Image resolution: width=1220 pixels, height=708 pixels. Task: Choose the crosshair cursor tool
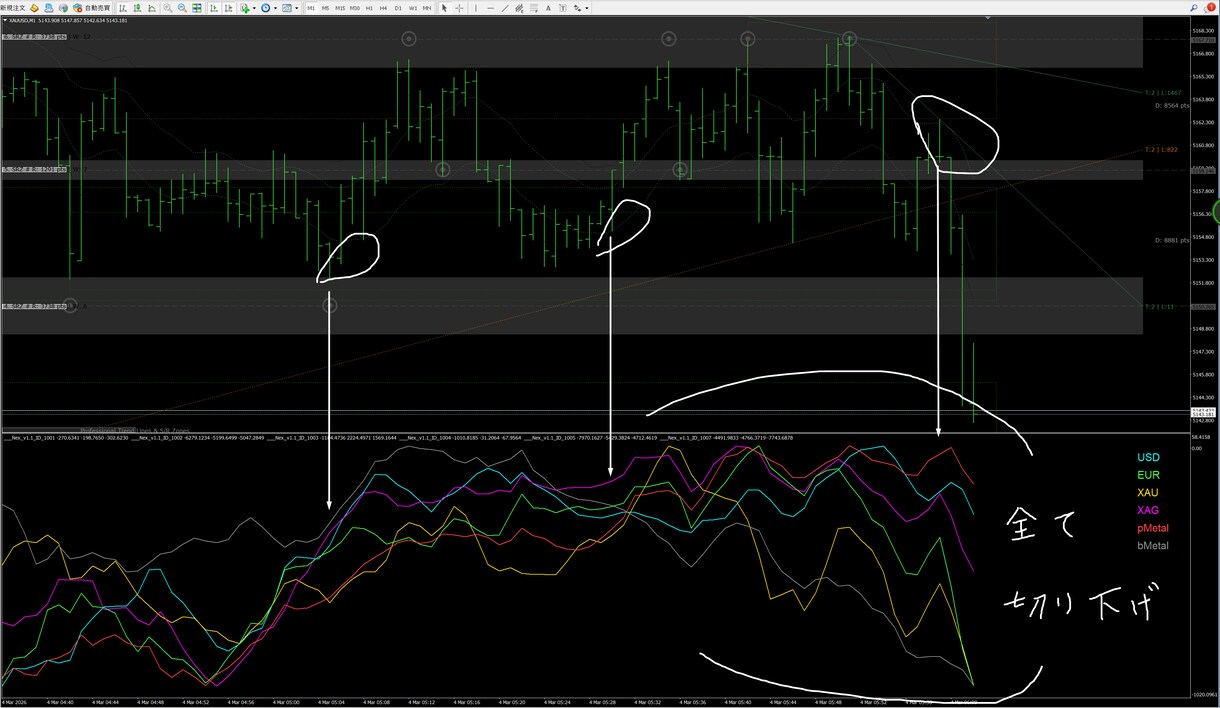pos(459,8)
